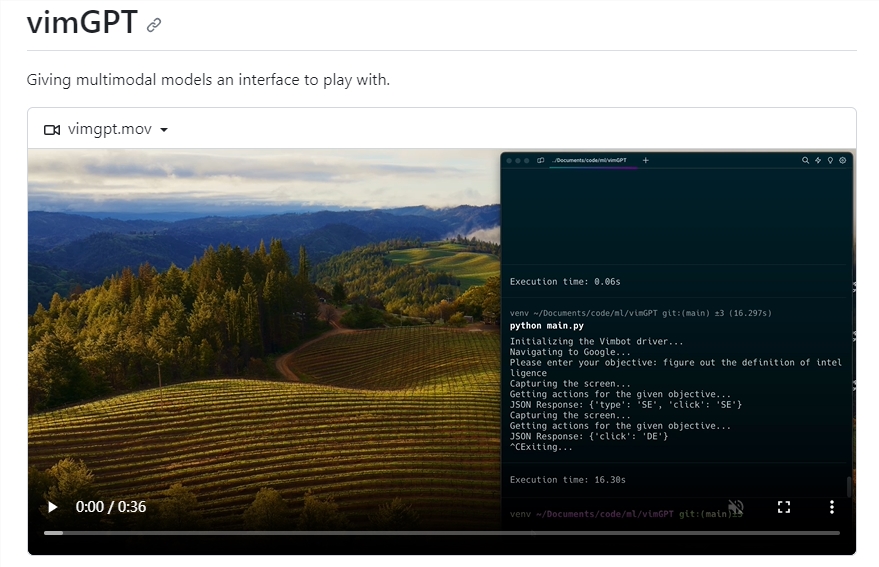Screen dimensions: 879x567
Task: Click the terminal lightning bolt icon
Action: coord(818,160)
